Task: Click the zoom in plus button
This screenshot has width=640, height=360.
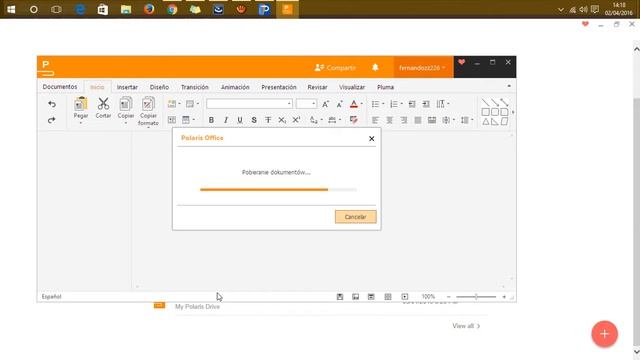Action: [x=504, y=297]
